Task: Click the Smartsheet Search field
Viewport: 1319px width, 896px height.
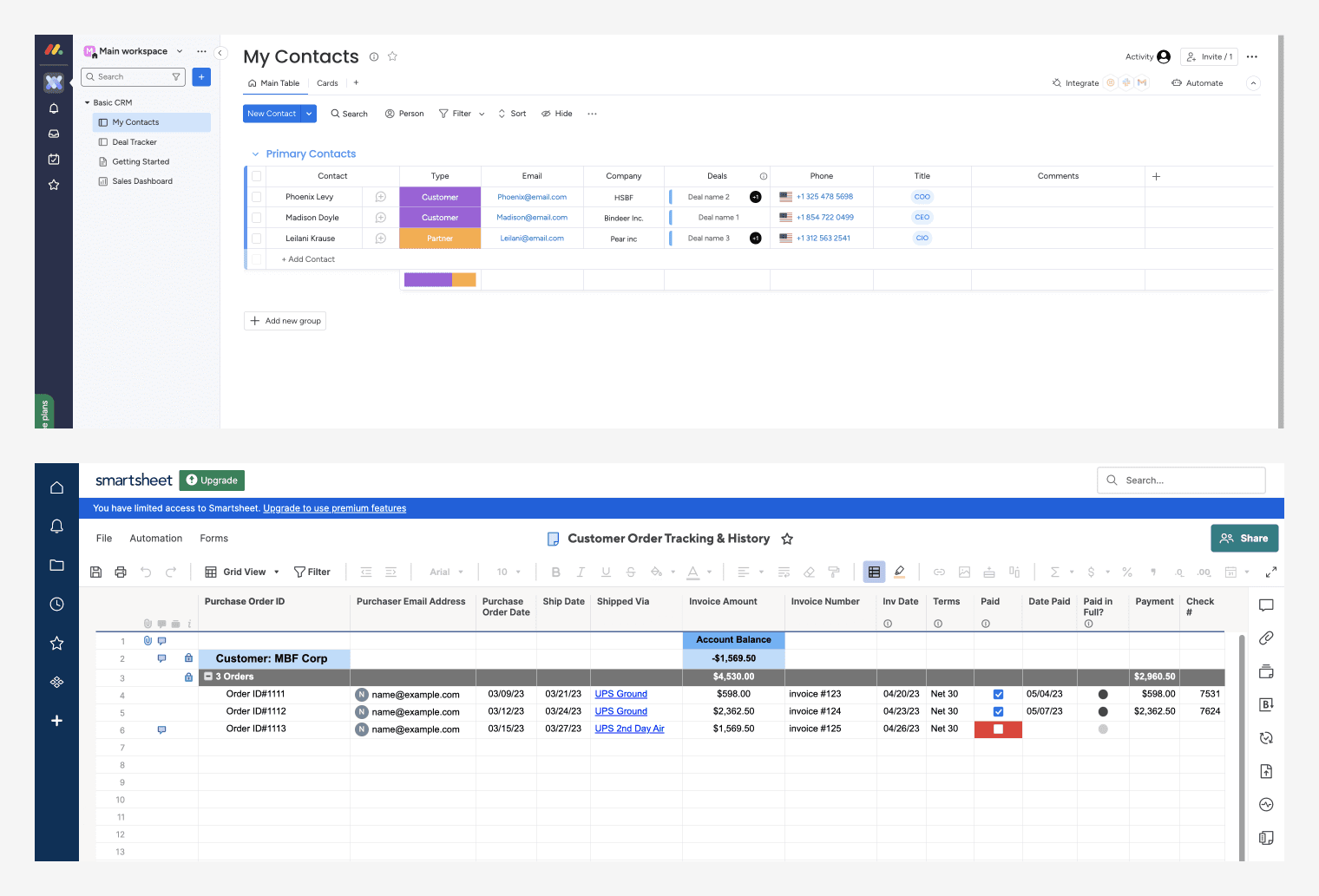Action: [x=1181, y=481]
